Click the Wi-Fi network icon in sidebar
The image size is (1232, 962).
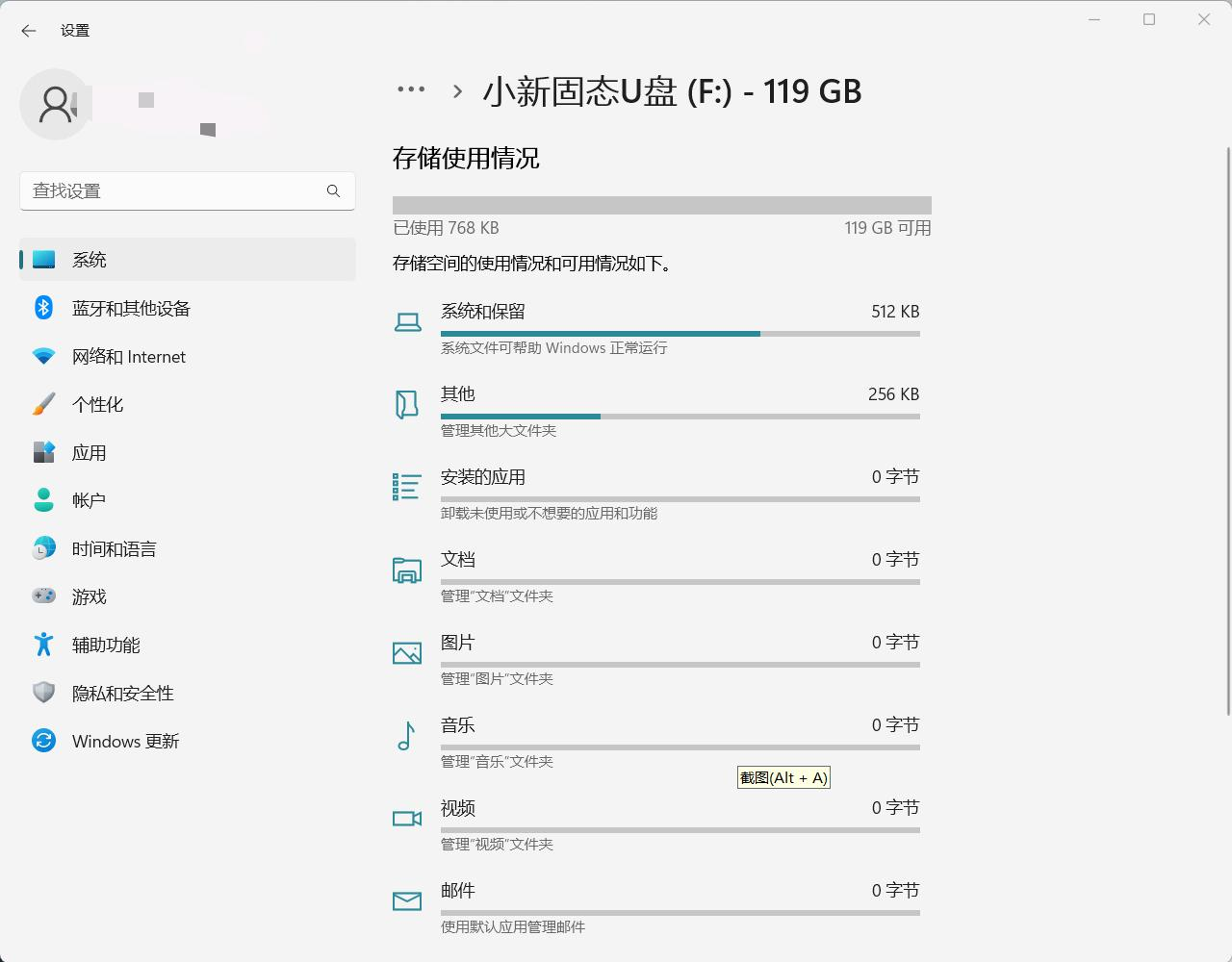pos(44,356)
